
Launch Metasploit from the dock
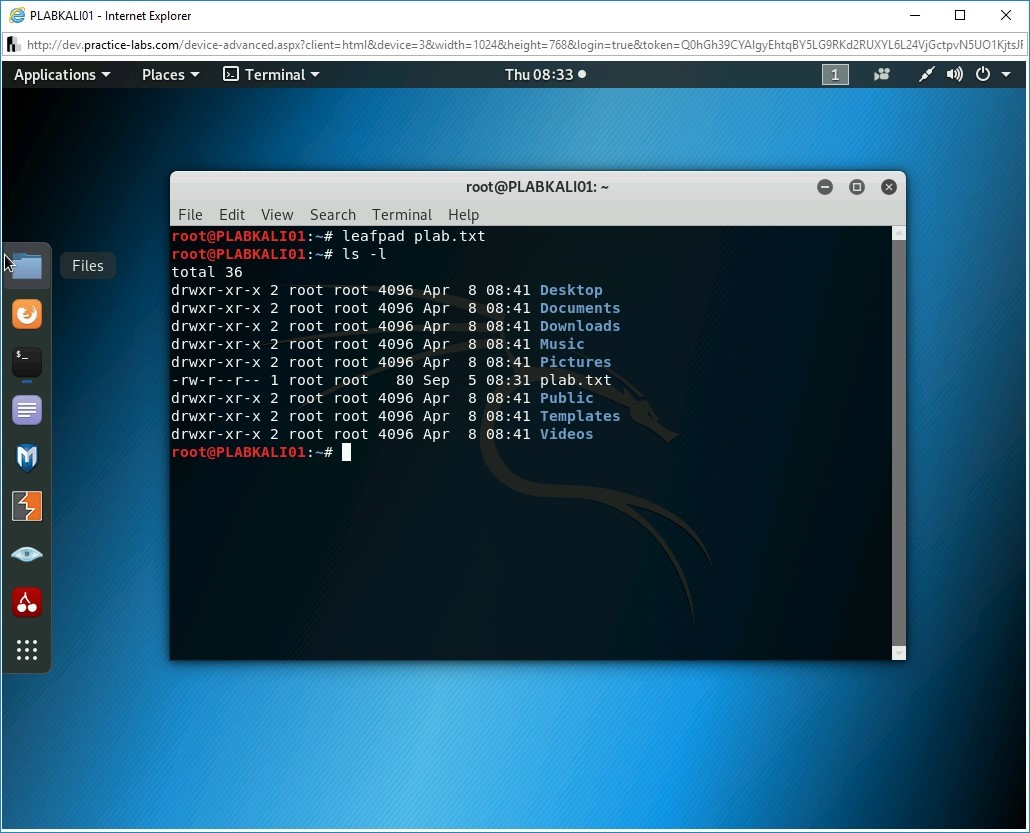pyautogui.click(x=27, y=458)
